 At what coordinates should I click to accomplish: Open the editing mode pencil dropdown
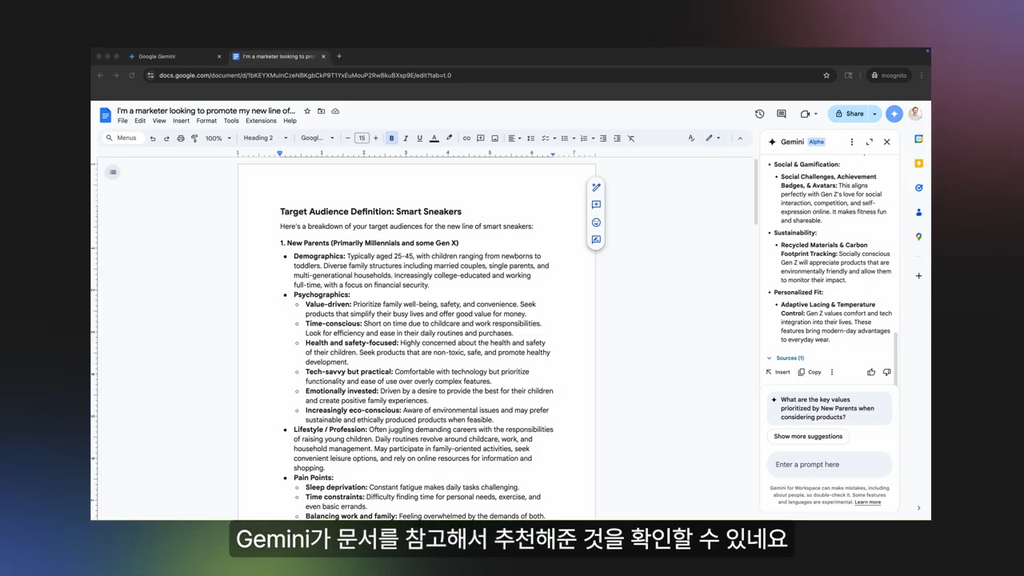pyautogui.click(x=712, y=138)
